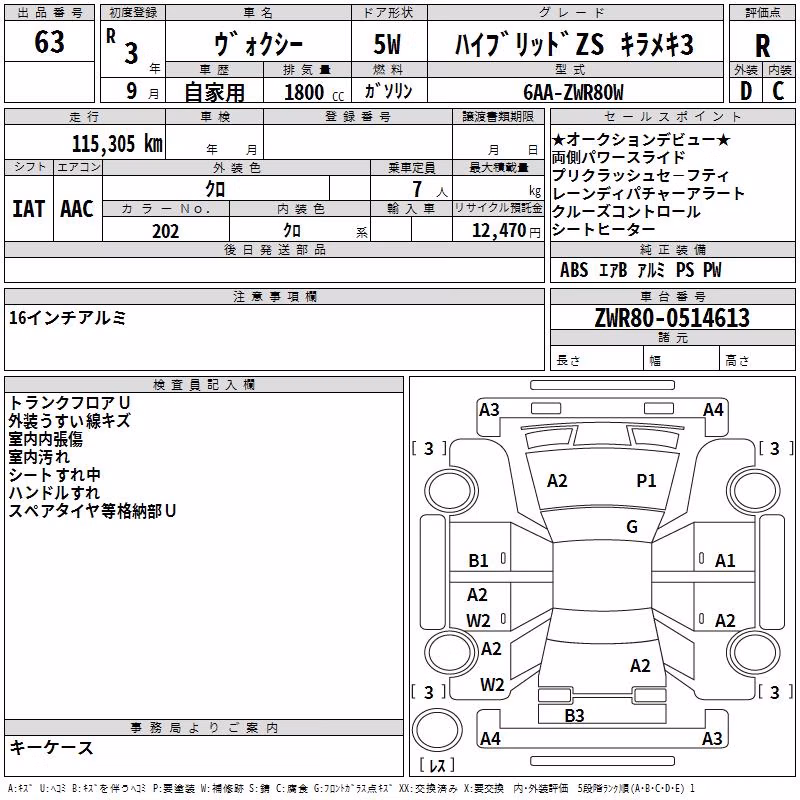Click the 検査員記入欄 header

(x=204, y=384)
